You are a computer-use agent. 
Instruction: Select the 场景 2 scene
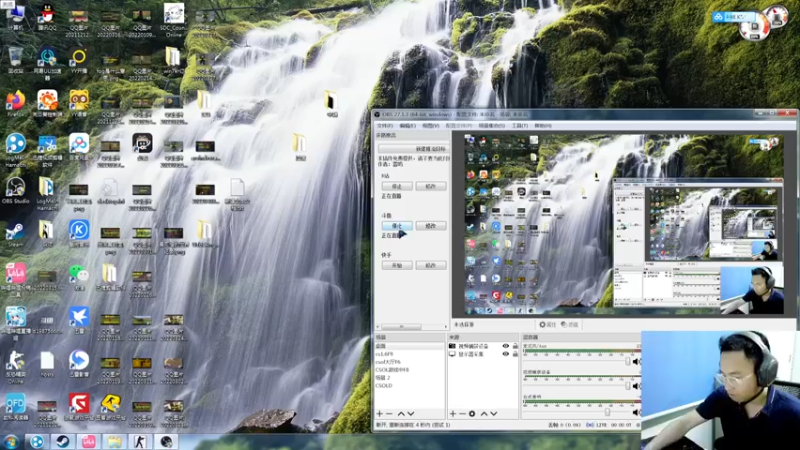(410, 378)
